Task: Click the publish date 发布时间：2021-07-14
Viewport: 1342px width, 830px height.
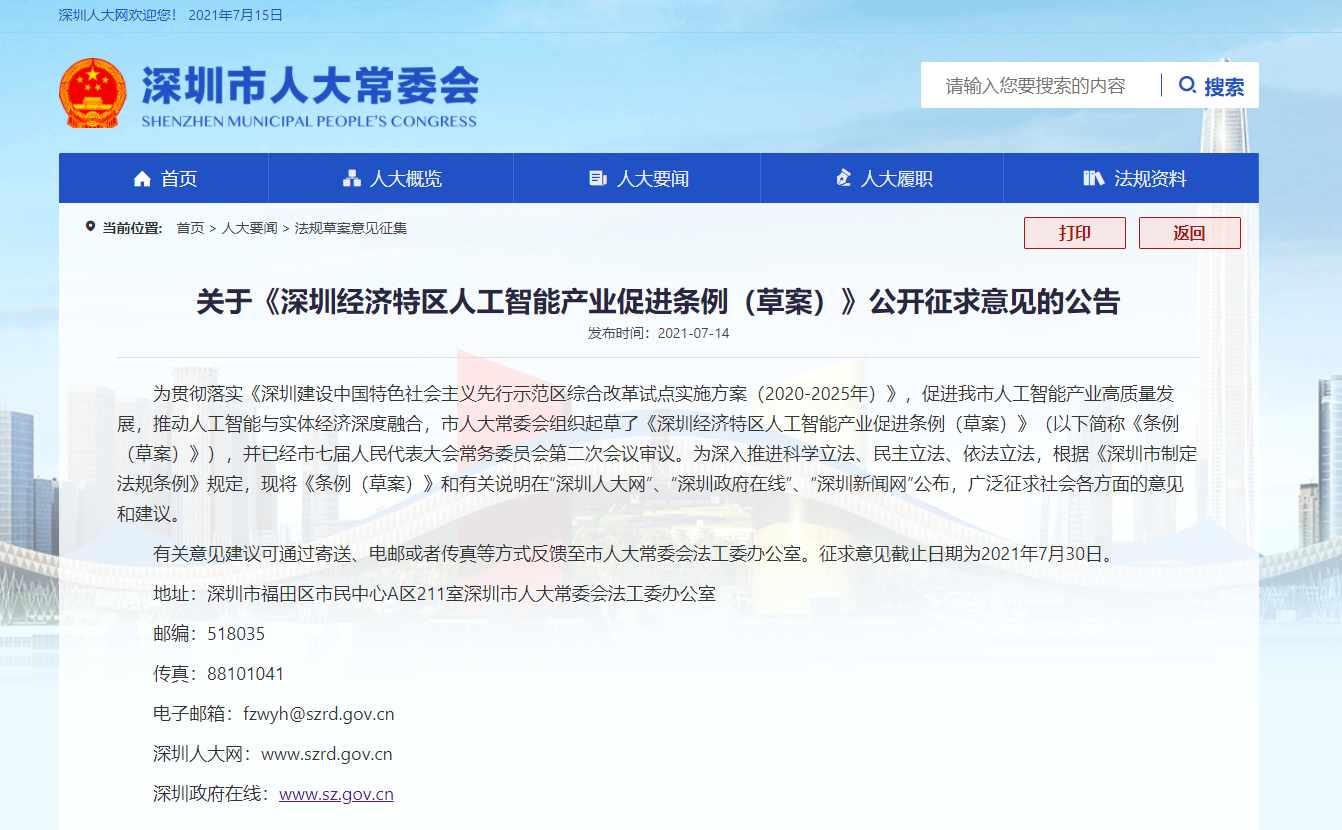Action: 658,333
